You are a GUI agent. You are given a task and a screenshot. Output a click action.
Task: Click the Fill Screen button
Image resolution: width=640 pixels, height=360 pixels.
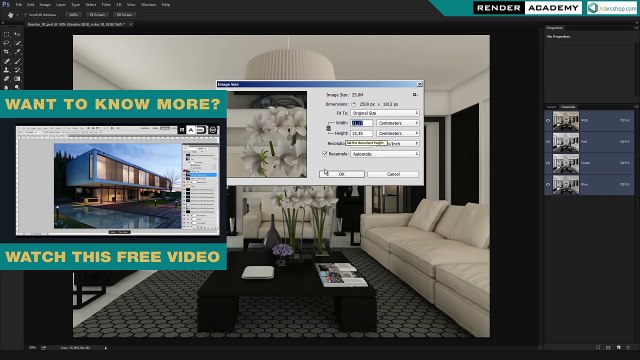click(x=124, y=15)
